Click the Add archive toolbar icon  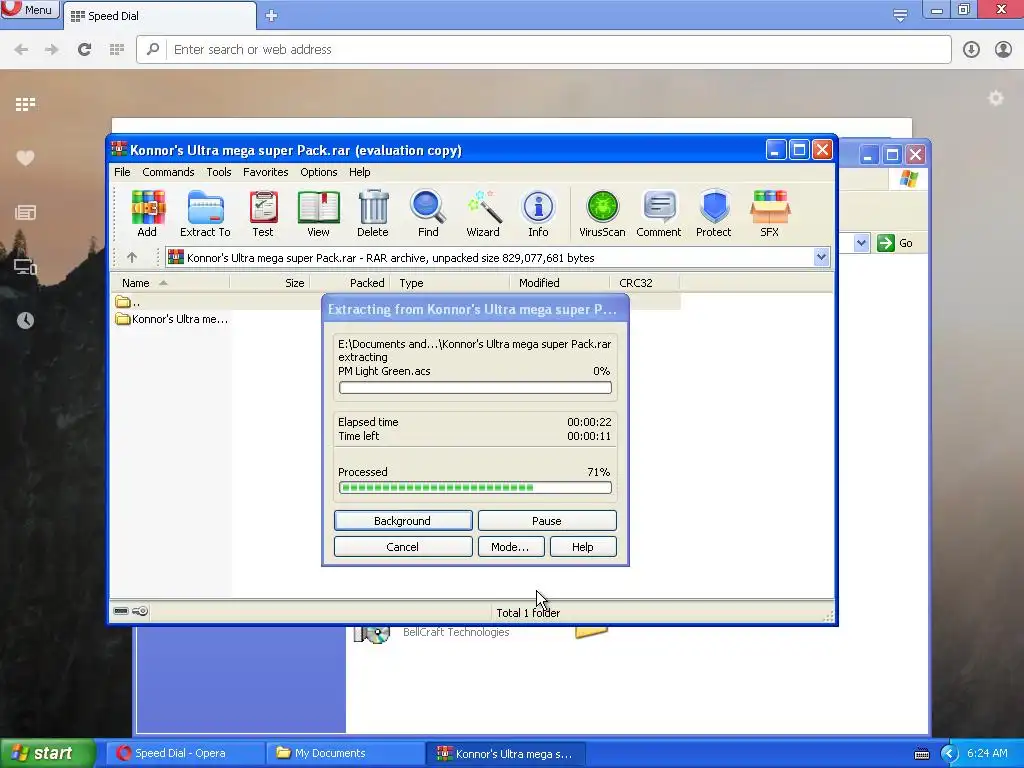pyautogui.click(x=147, y=214)
